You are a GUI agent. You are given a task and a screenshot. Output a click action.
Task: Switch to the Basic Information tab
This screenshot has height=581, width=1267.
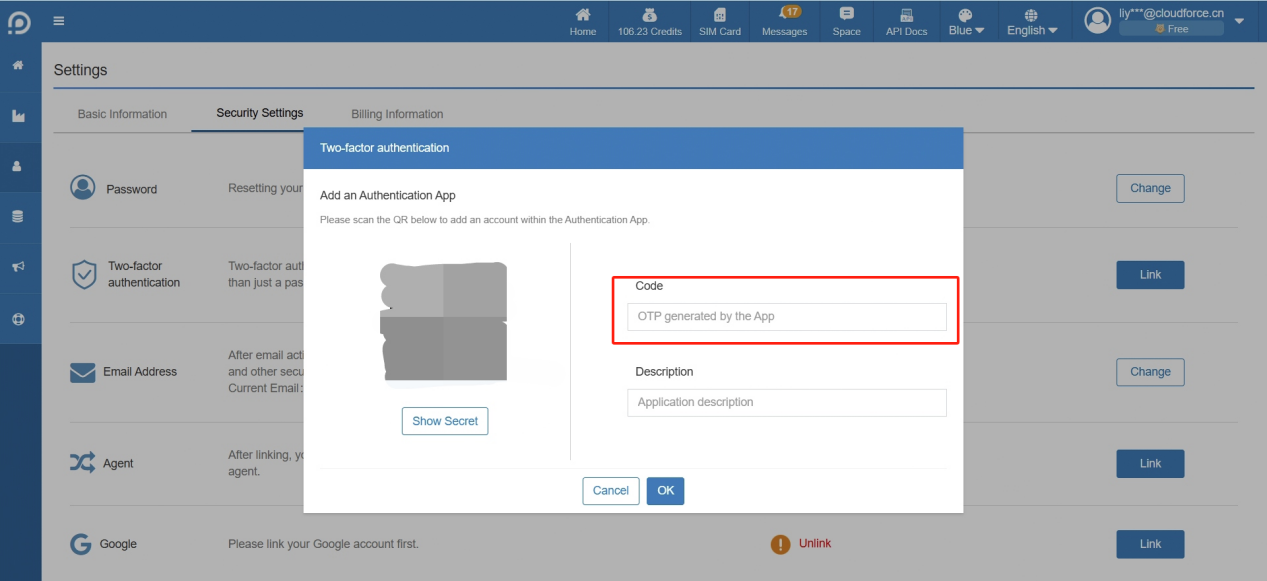tap(122, 114)
